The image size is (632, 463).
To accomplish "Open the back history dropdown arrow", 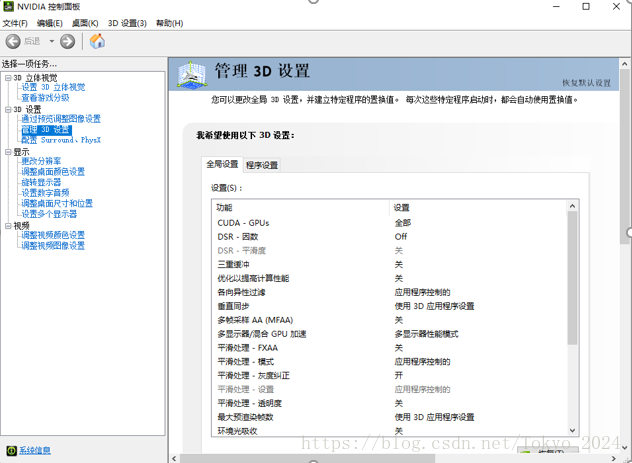I will [52, 41].
